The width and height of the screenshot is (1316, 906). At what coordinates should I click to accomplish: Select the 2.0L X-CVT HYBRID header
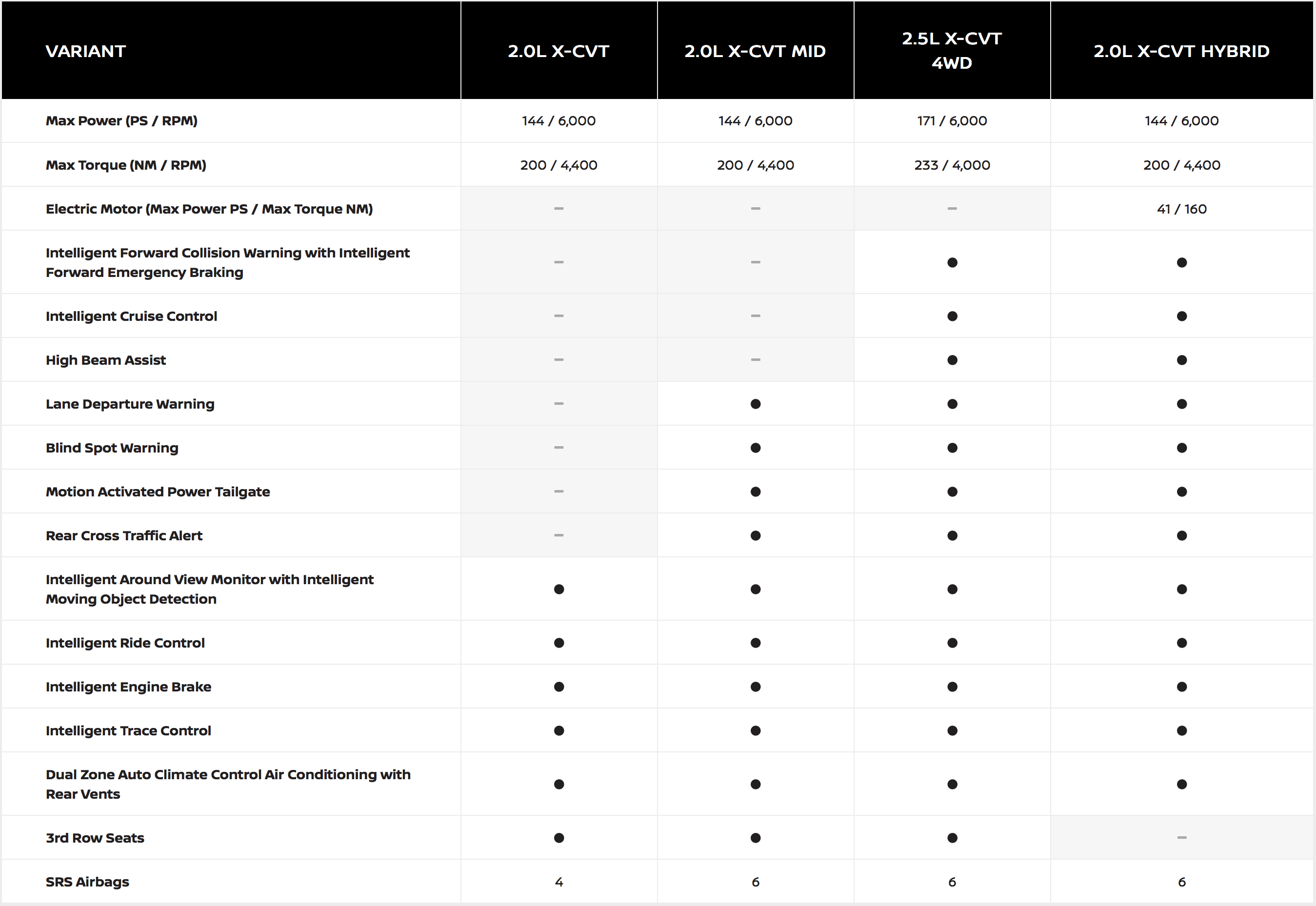1181,51
